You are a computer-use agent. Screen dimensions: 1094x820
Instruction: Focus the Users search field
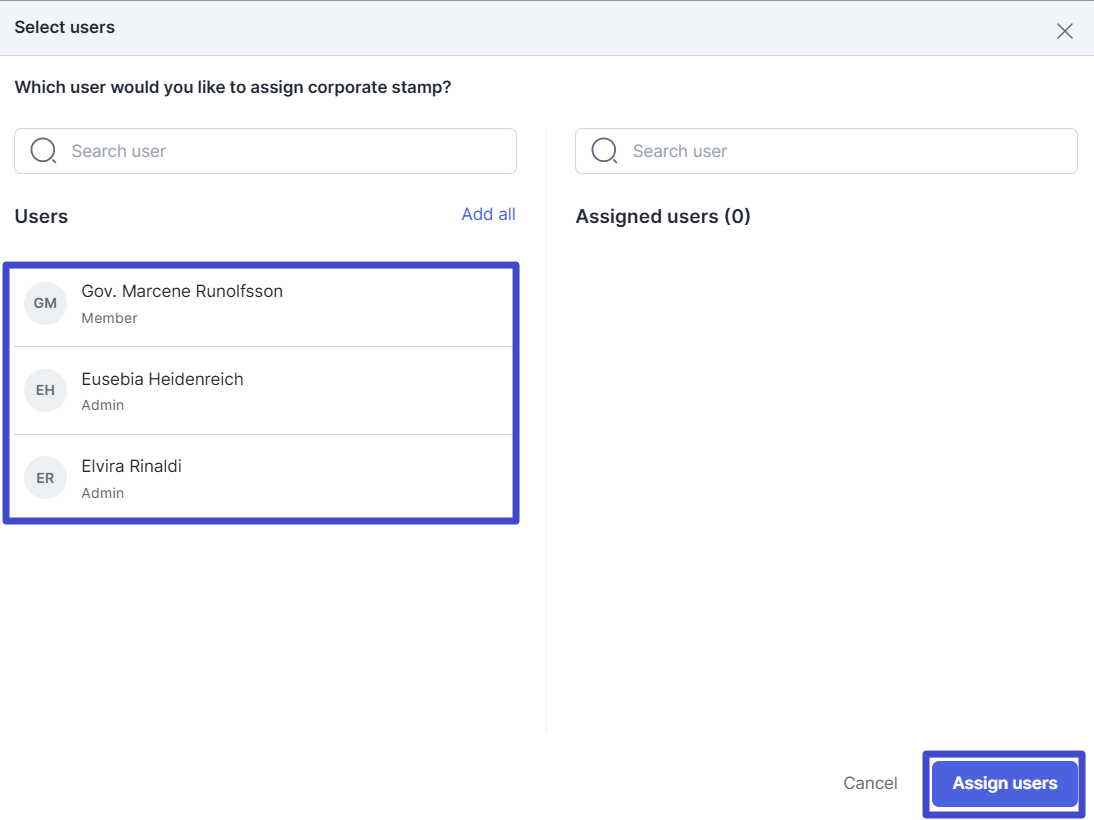[265, 151]
